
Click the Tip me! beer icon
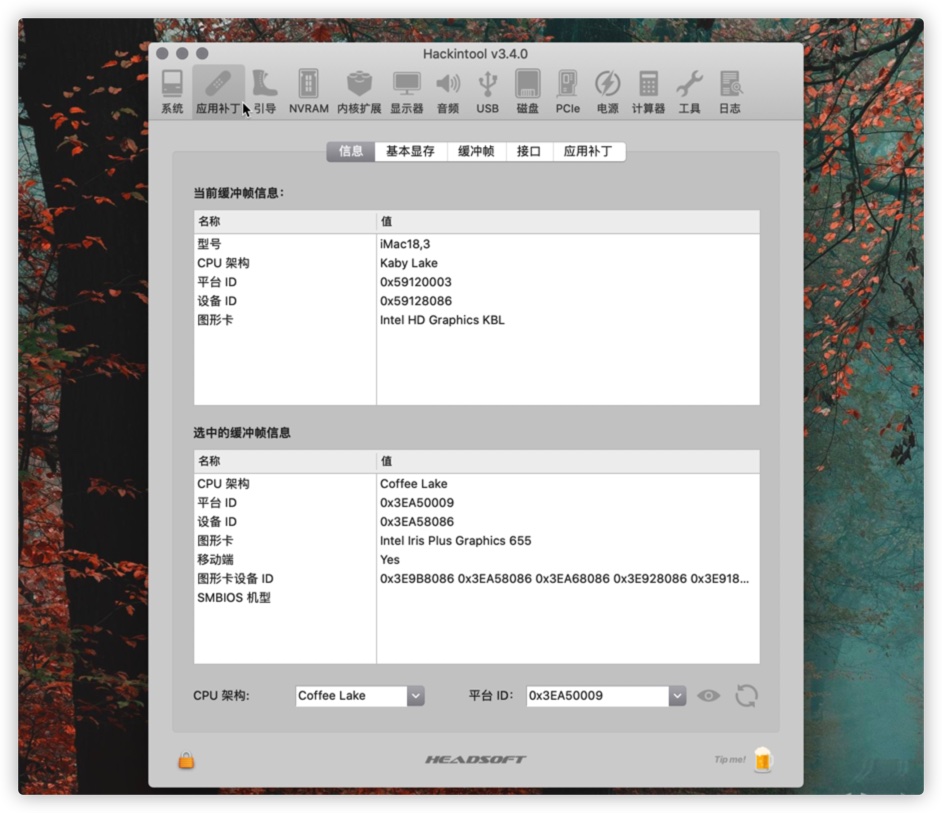(762, 760)
